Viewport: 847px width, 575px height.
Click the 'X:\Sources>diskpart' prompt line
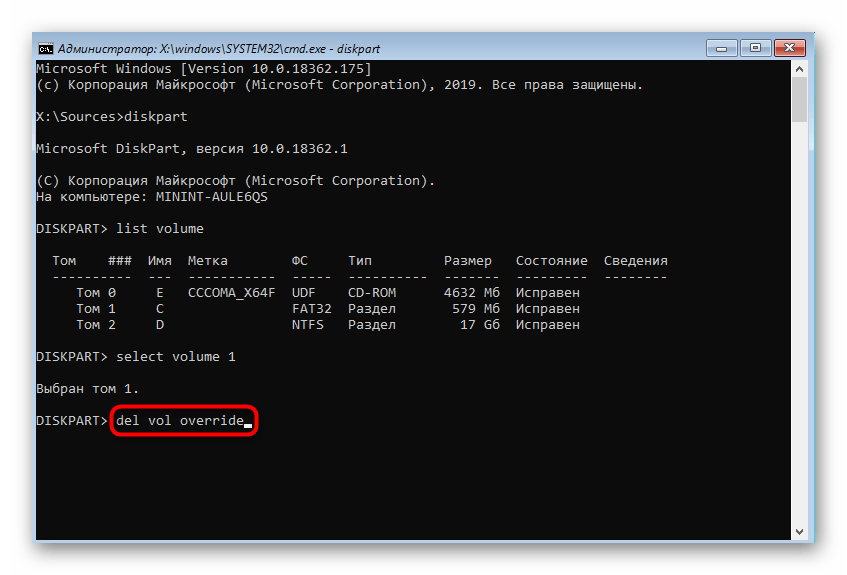[112, 117]
